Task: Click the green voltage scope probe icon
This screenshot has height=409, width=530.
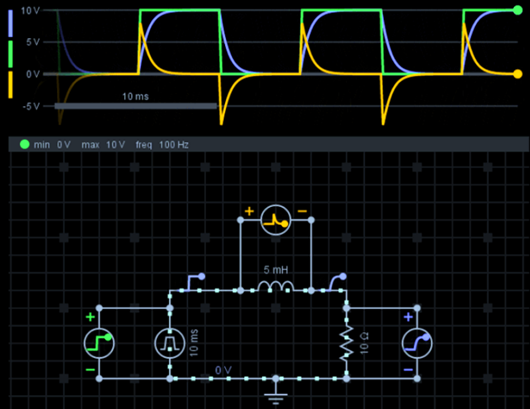Action: (x=99, y=343)
